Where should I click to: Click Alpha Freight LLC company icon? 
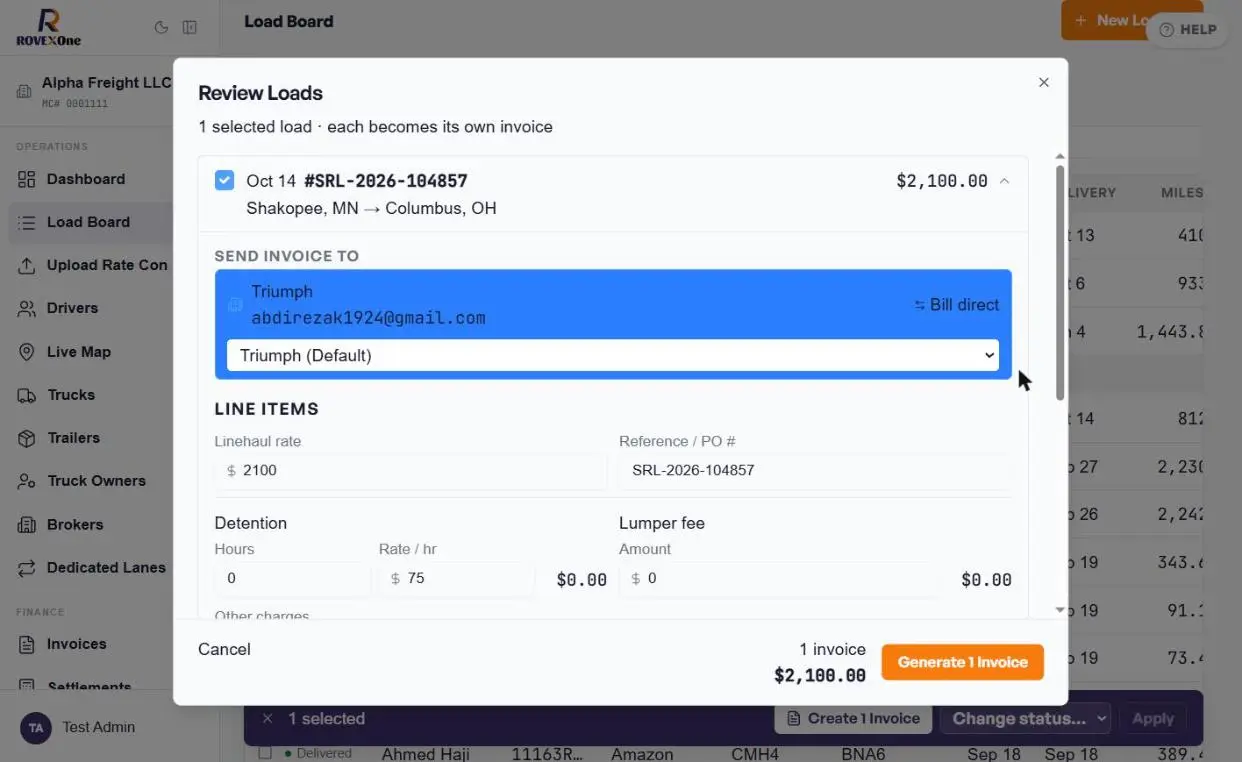tap(24, 92)
